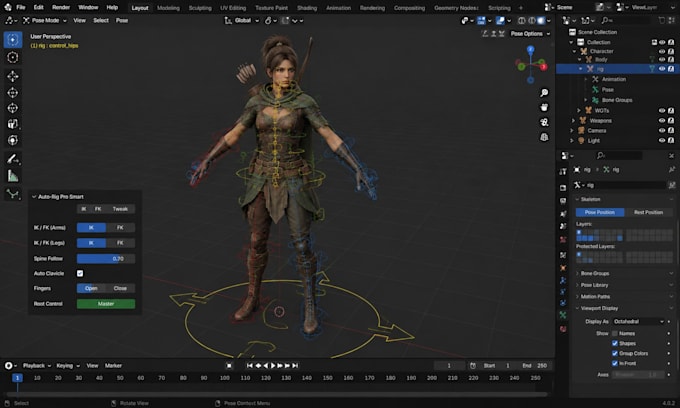
Task: Open the Pose menu in viewport header
Action: [x=121, y=20]
